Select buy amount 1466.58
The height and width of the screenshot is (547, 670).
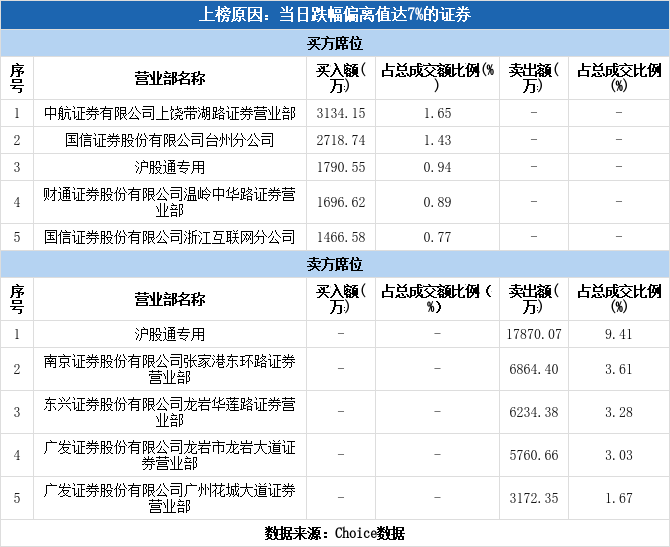tap(341, 237)
